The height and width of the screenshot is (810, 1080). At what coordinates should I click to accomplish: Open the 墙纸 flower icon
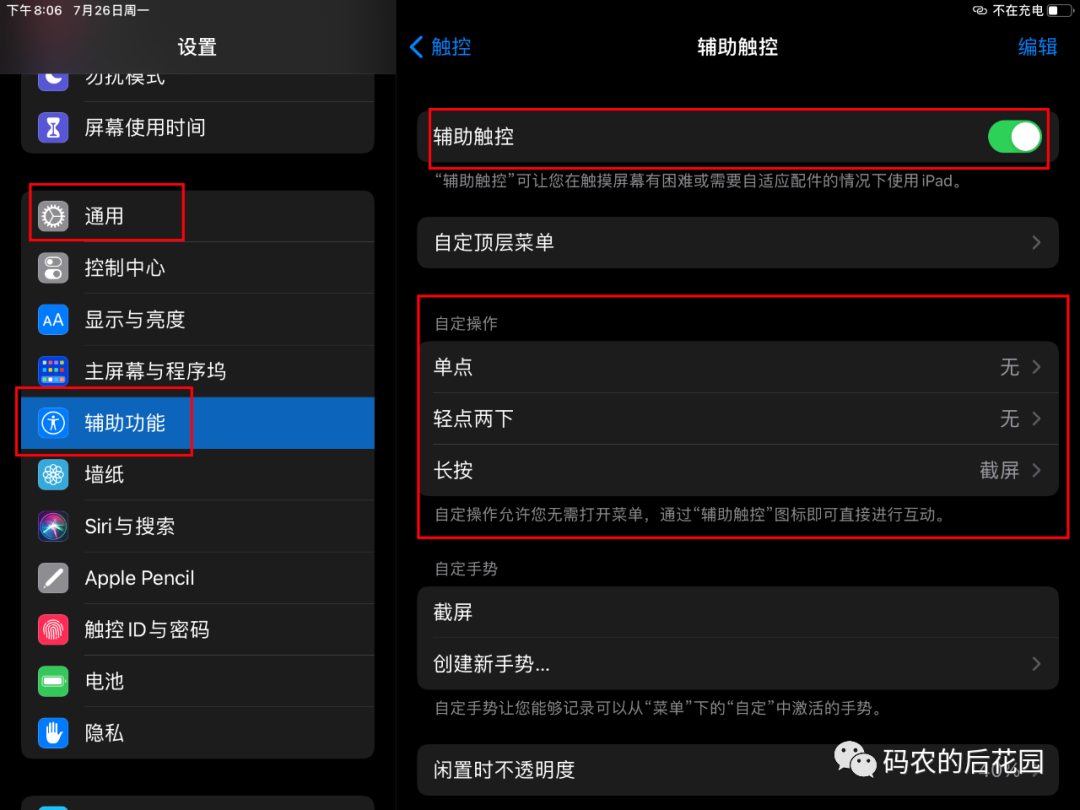(53, 475)
